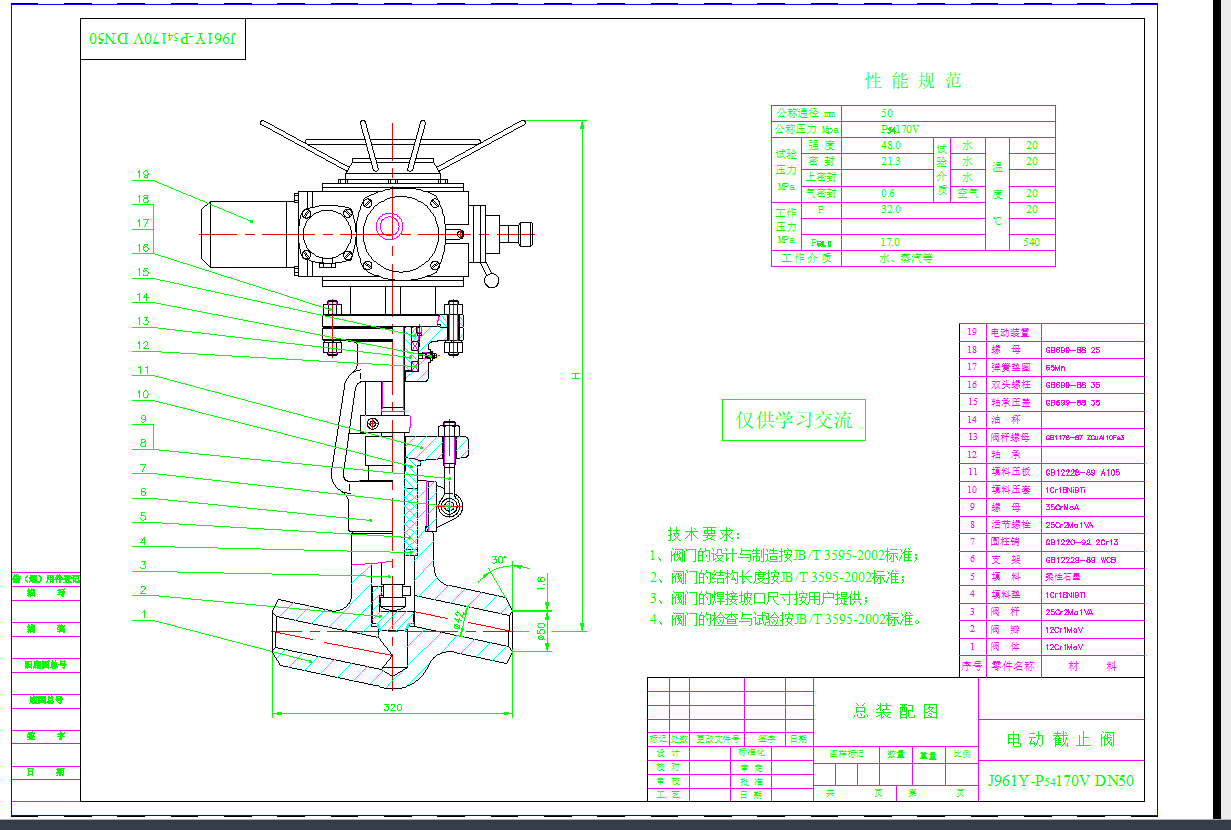Click the upside-down J961Y-Ps4170V DN50 label
The height and width of the screenshot is (830, 1231).
[162, 39]
